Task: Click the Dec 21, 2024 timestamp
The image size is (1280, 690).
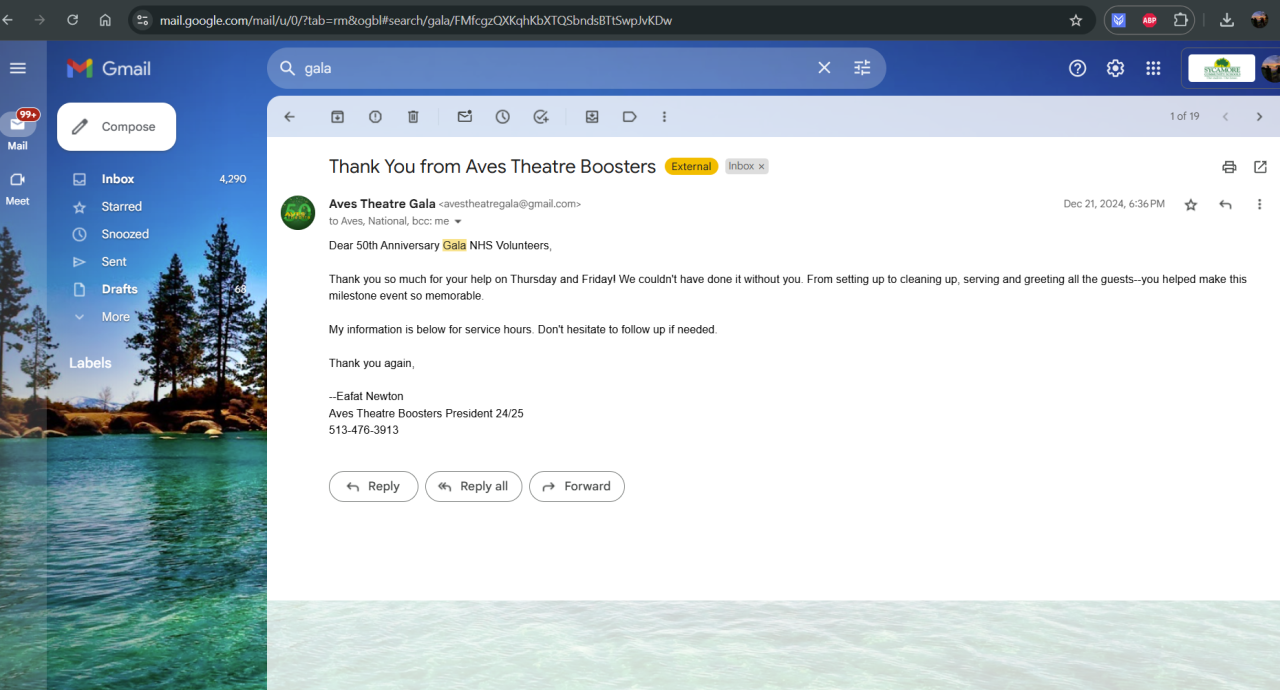Action: click(1114, 204)
